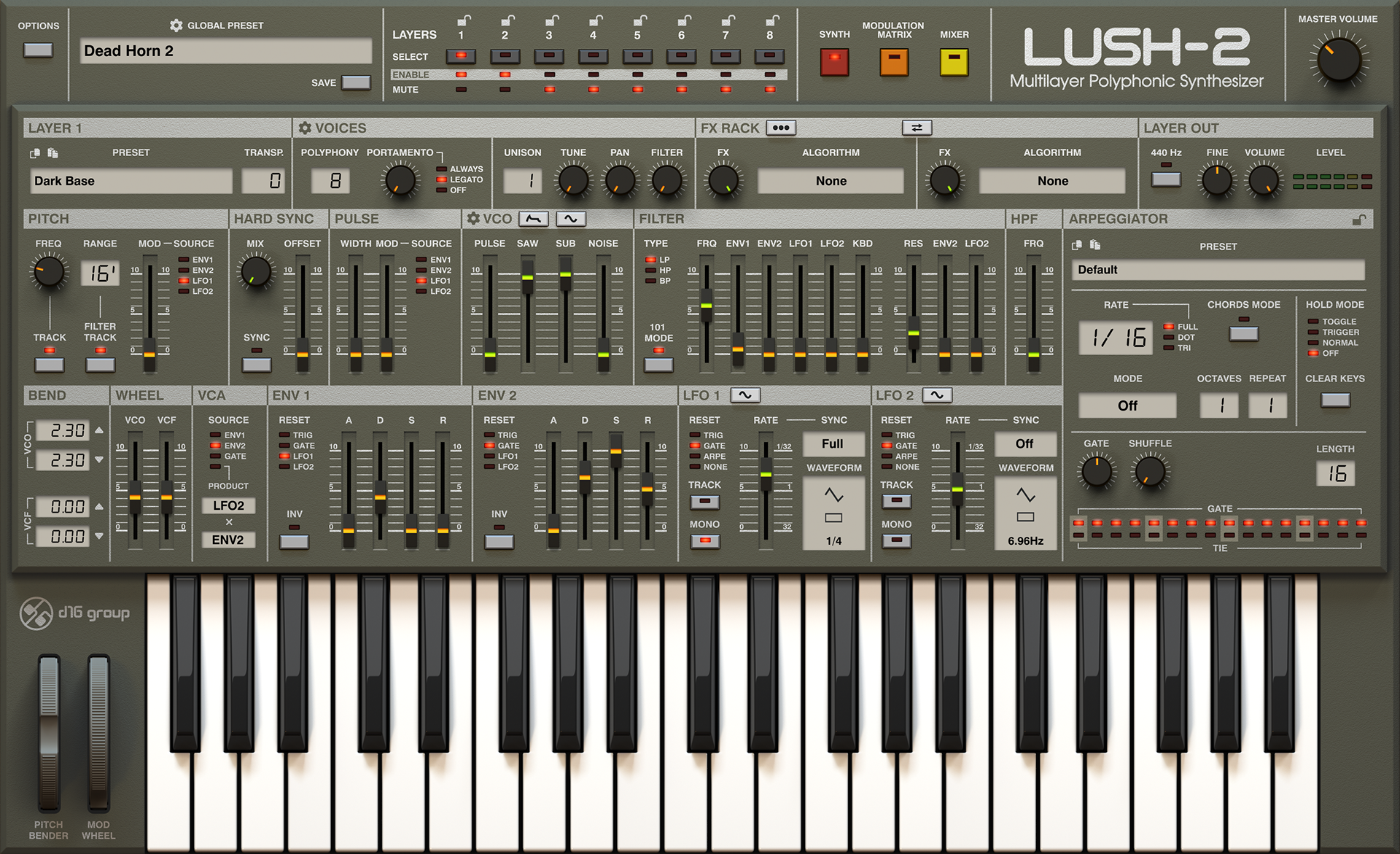Decrease VCO bend lower value arrow
Screen dimensions: 1400x854
pos(99,460)
